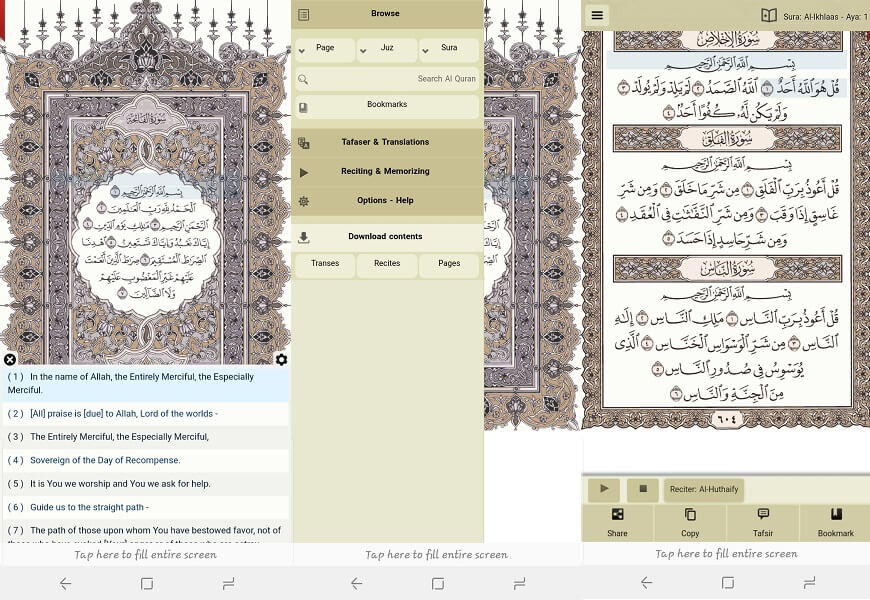Click the Recites download button
Screen dimensions: 870x600
pos(387,265)
